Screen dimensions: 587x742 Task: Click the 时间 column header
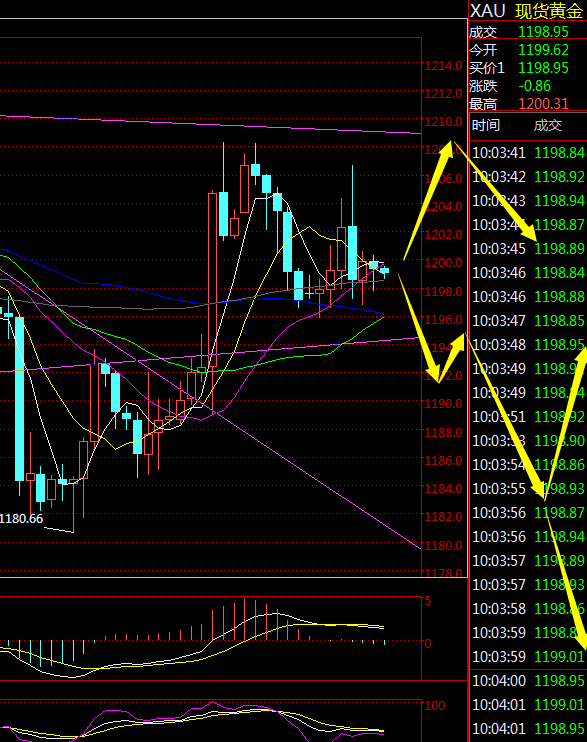point(486,125)
